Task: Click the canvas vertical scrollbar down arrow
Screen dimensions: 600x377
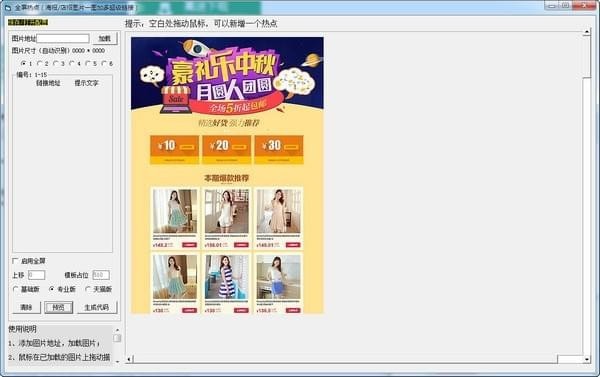Action: click(587, 359)
